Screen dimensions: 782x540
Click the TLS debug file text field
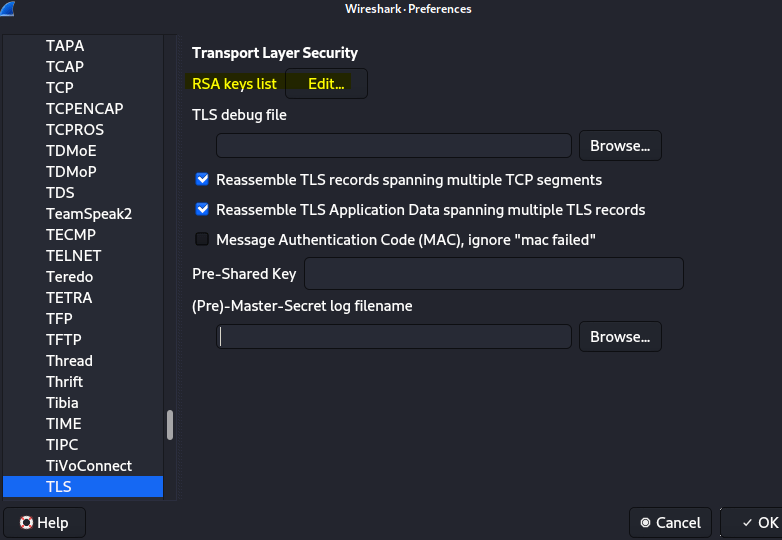(x=393, y=146)
